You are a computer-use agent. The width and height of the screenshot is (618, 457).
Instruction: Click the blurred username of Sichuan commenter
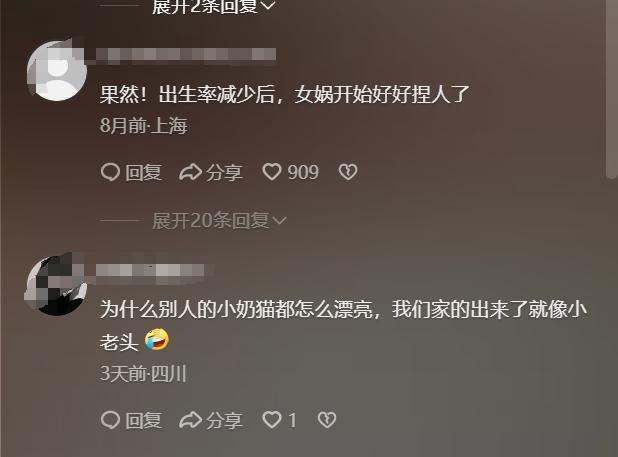pos(150,271)
